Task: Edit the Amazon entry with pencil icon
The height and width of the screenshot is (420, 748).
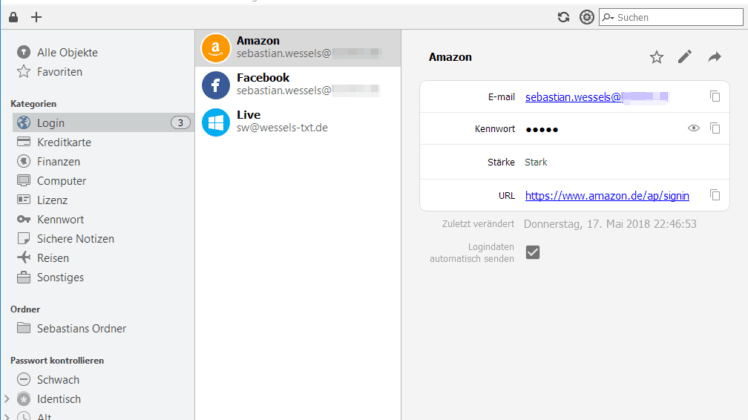Action: [685, 57]
